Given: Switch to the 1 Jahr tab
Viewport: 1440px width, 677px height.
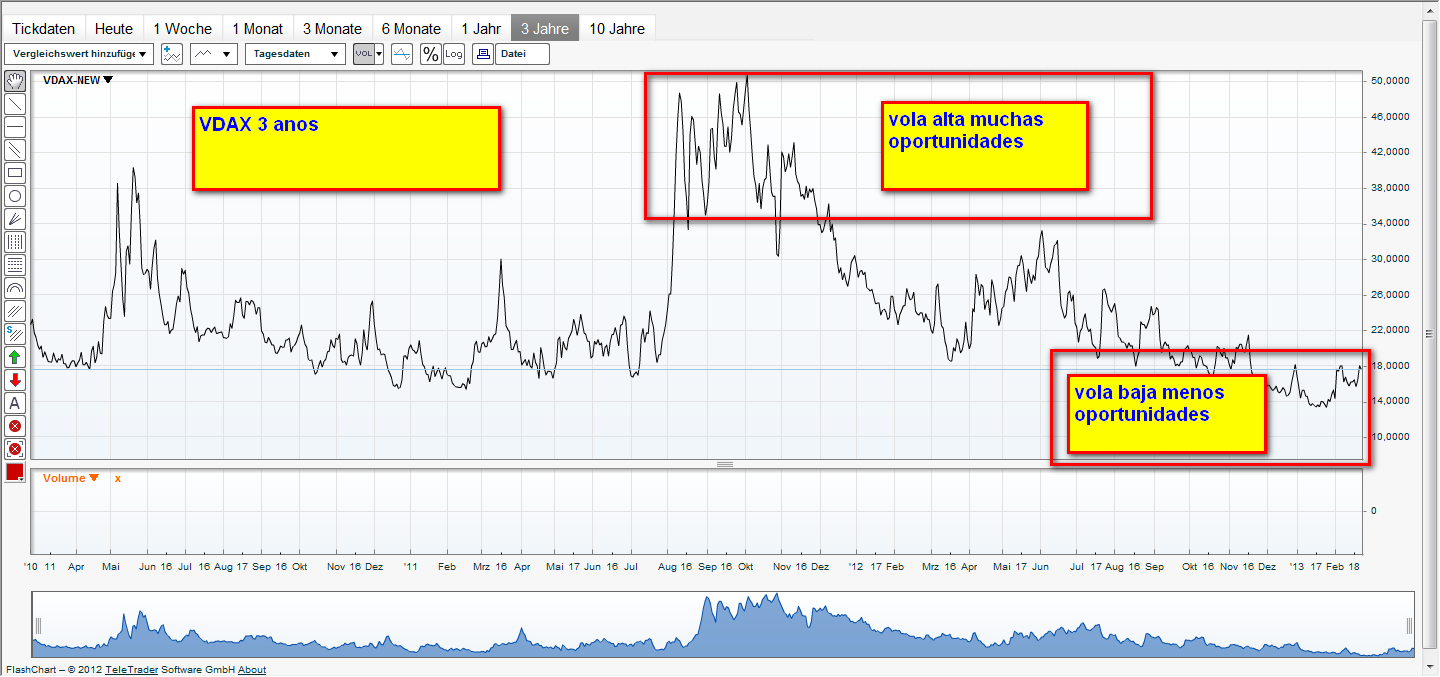Looking at the screenshot, I should [x=480, y=29].
